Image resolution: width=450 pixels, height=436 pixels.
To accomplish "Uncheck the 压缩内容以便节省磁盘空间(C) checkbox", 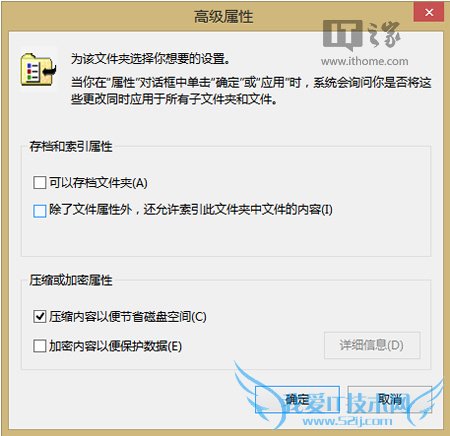I will (x=40, y=316).
